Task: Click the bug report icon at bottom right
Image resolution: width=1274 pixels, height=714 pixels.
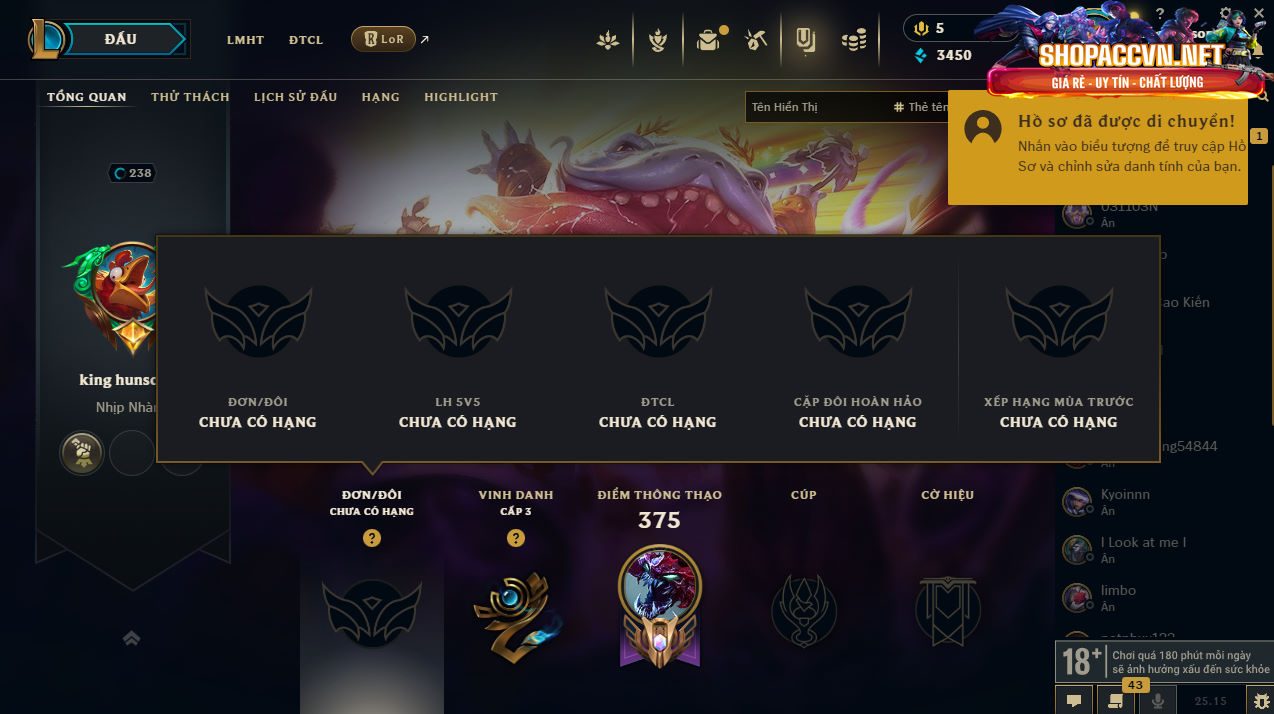Action: click(1259, 701)
